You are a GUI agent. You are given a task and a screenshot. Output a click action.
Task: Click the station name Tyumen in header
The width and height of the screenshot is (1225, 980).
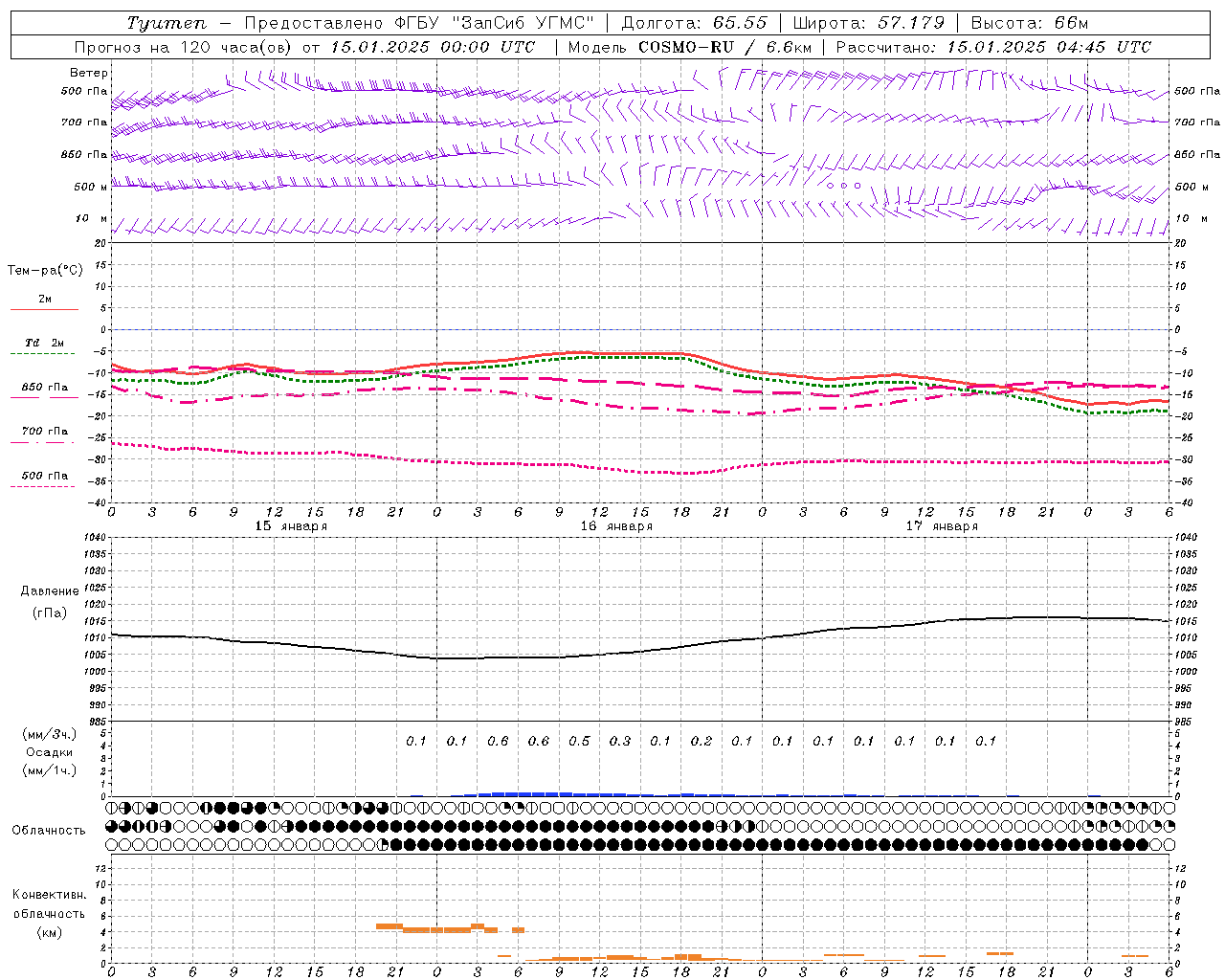(166, 23)
